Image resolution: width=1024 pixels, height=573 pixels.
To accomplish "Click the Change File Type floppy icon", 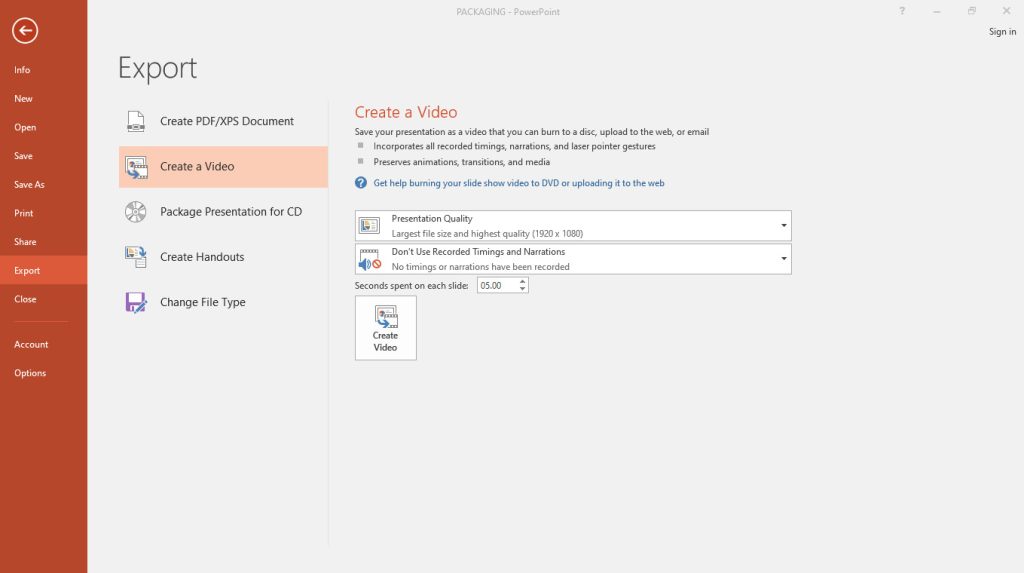I will [x=136, y=303].
